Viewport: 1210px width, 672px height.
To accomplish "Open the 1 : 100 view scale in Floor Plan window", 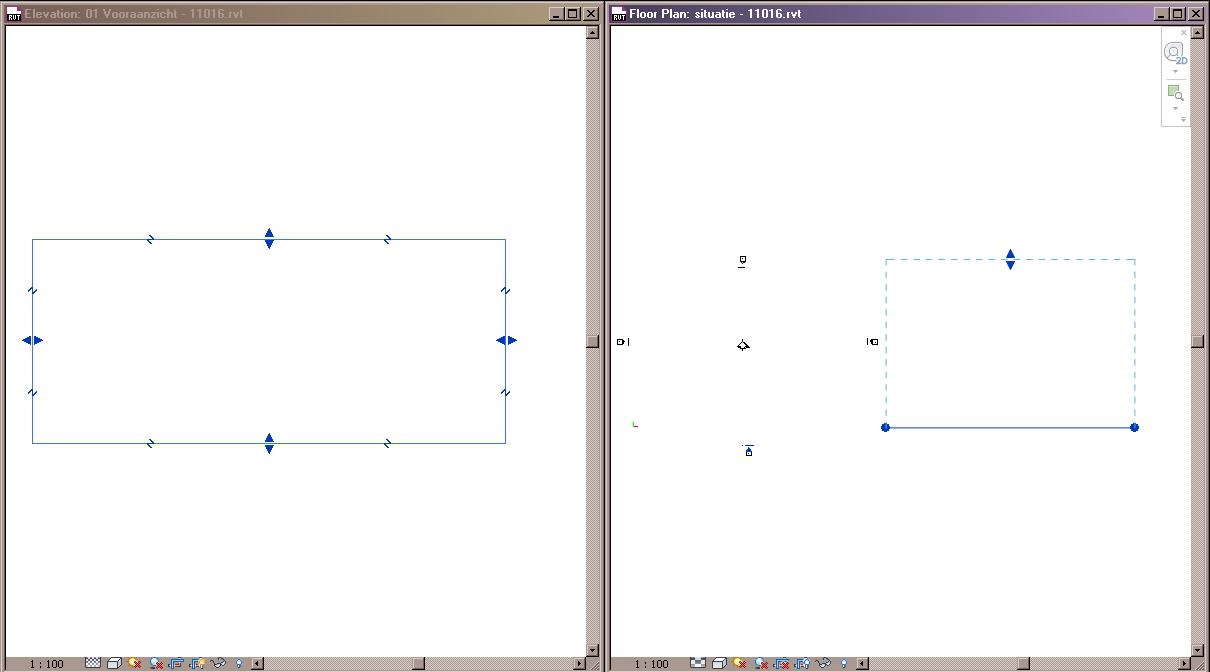I will tap(652, 664).
